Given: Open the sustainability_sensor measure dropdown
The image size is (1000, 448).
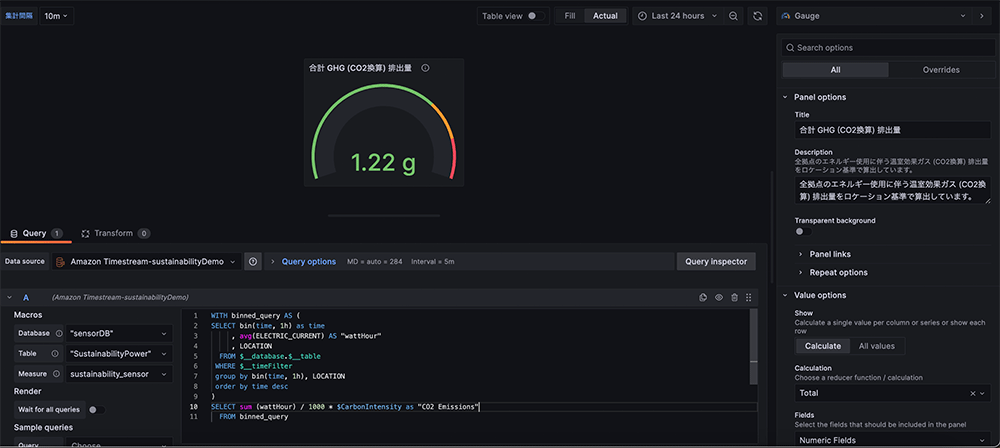Looking at the screenshot, I should point(119,374).
